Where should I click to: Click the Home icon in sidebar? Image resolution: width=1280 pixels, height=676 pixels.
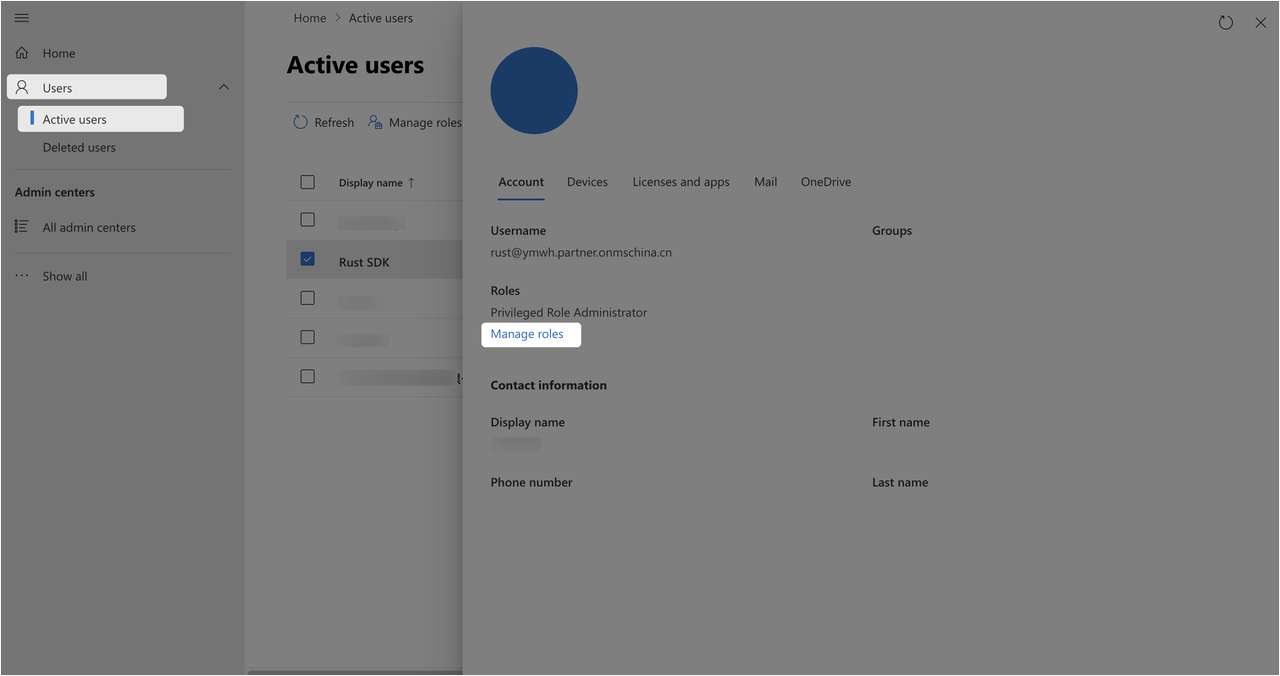click(x=20, y=52)
